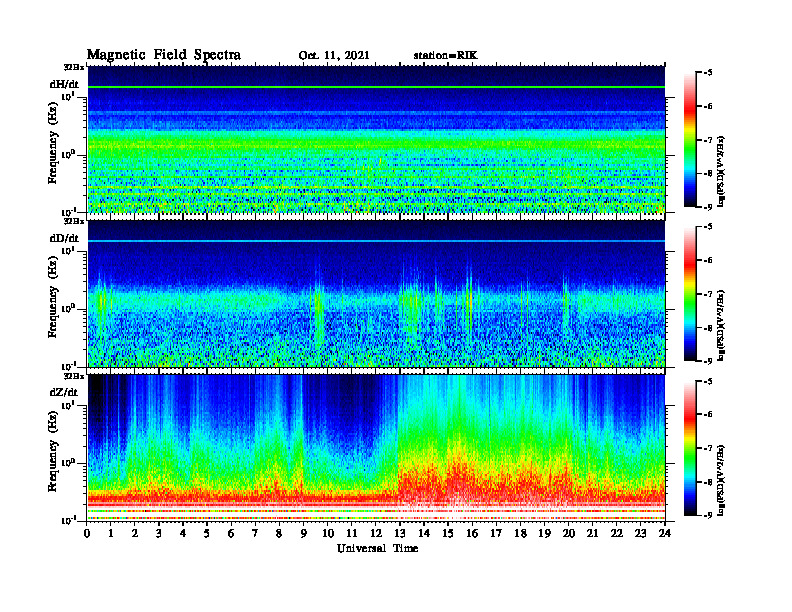This screenshot has height=612, width=792.
Task: Click hour tick label 5 on time axis
Action: pyautogui.click(x=207, y=534)
